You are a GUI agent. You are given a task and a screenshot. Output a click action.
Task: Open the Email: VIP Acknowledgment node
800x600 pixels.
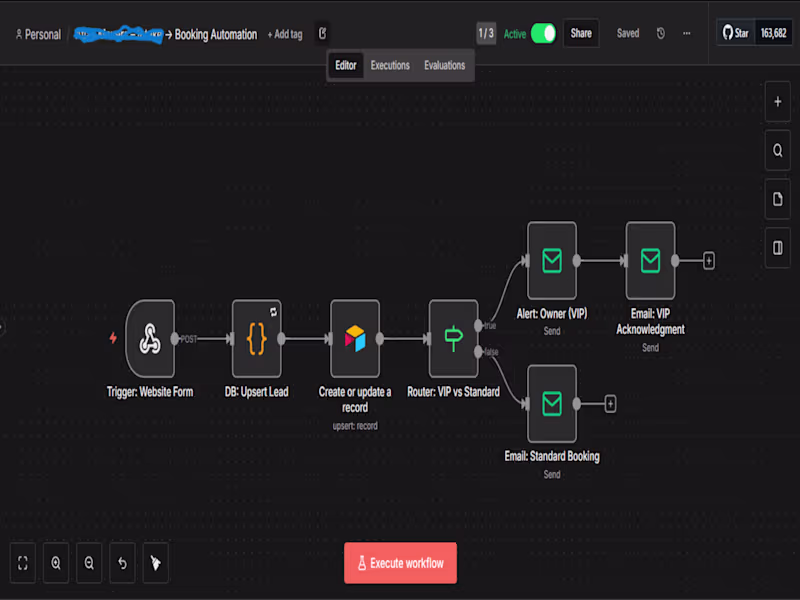[649, 261]
